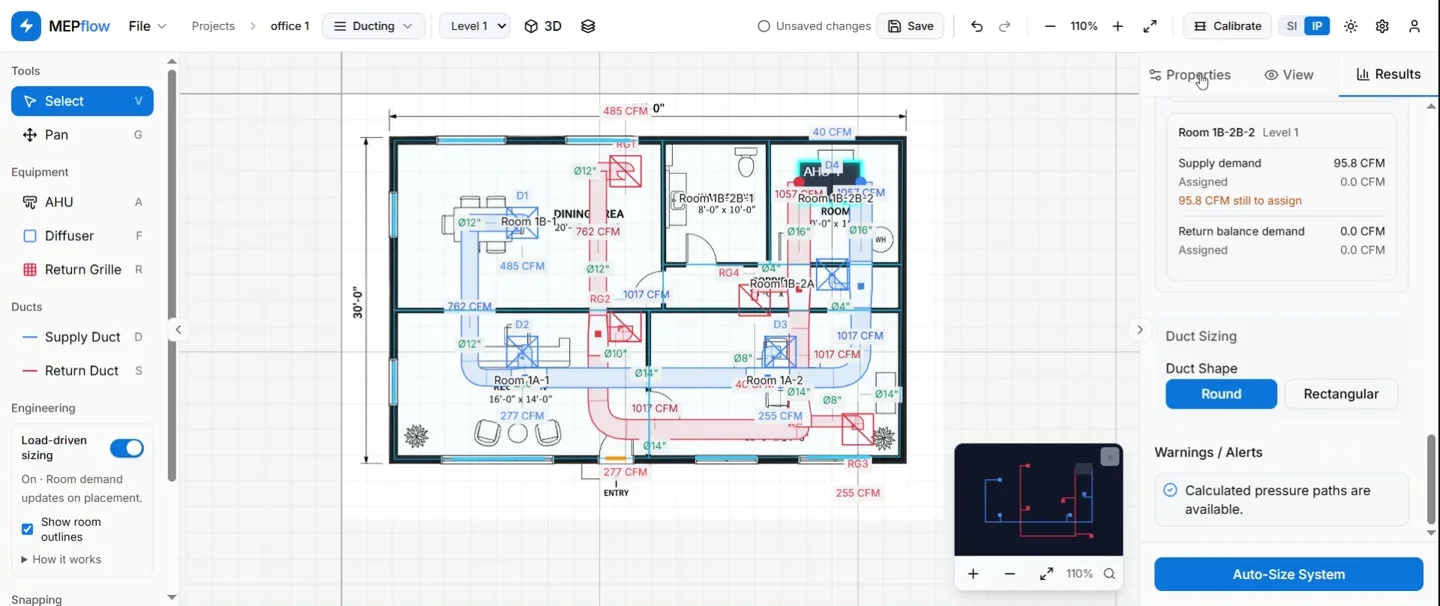The height and width of the screenshot is (606, 1440).
Task: Click the 762 CFM supply duct label
Action: pos(469,307)
